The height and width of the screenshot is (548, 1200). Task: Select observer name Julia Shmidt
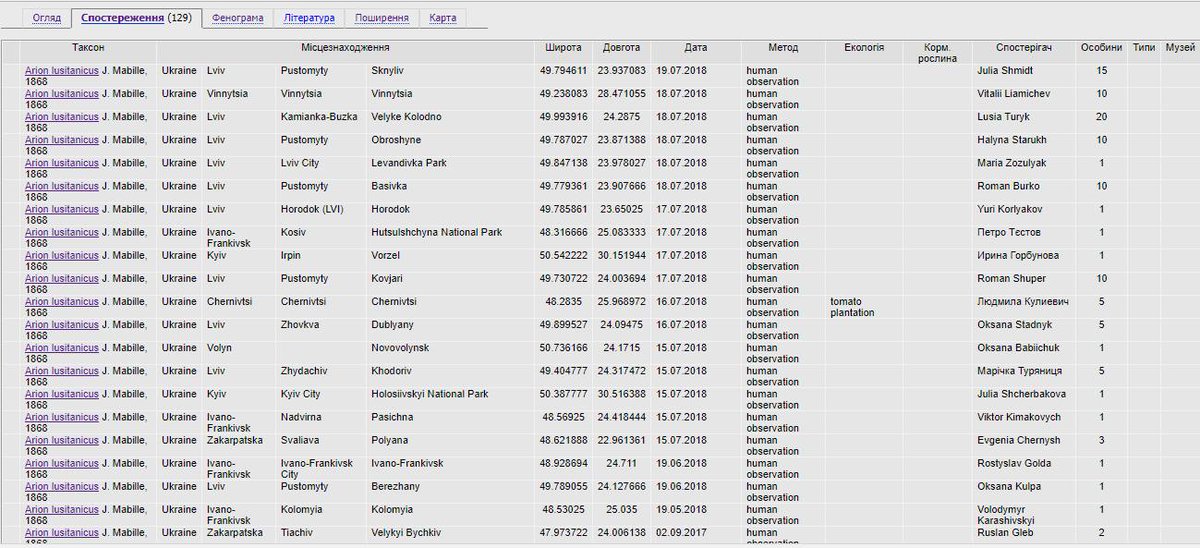1005,70
